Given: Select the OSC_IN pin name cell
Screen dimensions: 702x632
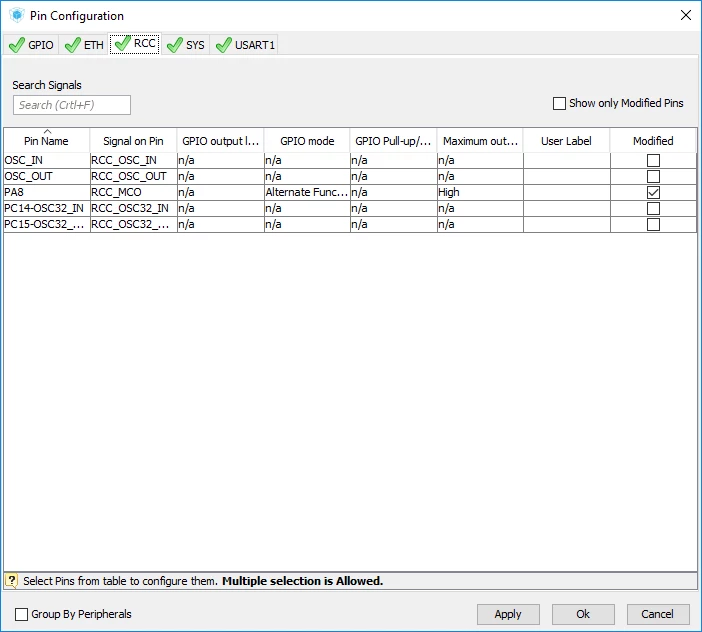Looking at the screenshot, I should click(x=47, y=160).
